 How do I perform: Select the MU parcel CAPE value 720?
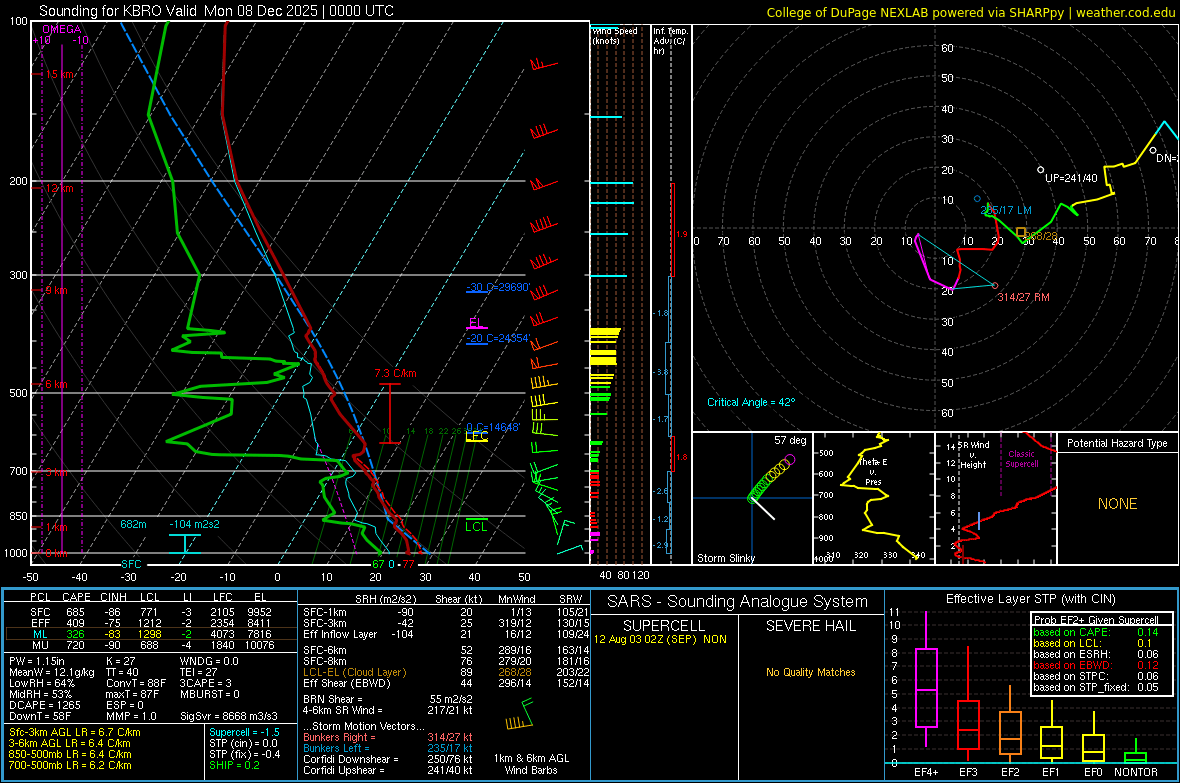[x=75, y=645]
